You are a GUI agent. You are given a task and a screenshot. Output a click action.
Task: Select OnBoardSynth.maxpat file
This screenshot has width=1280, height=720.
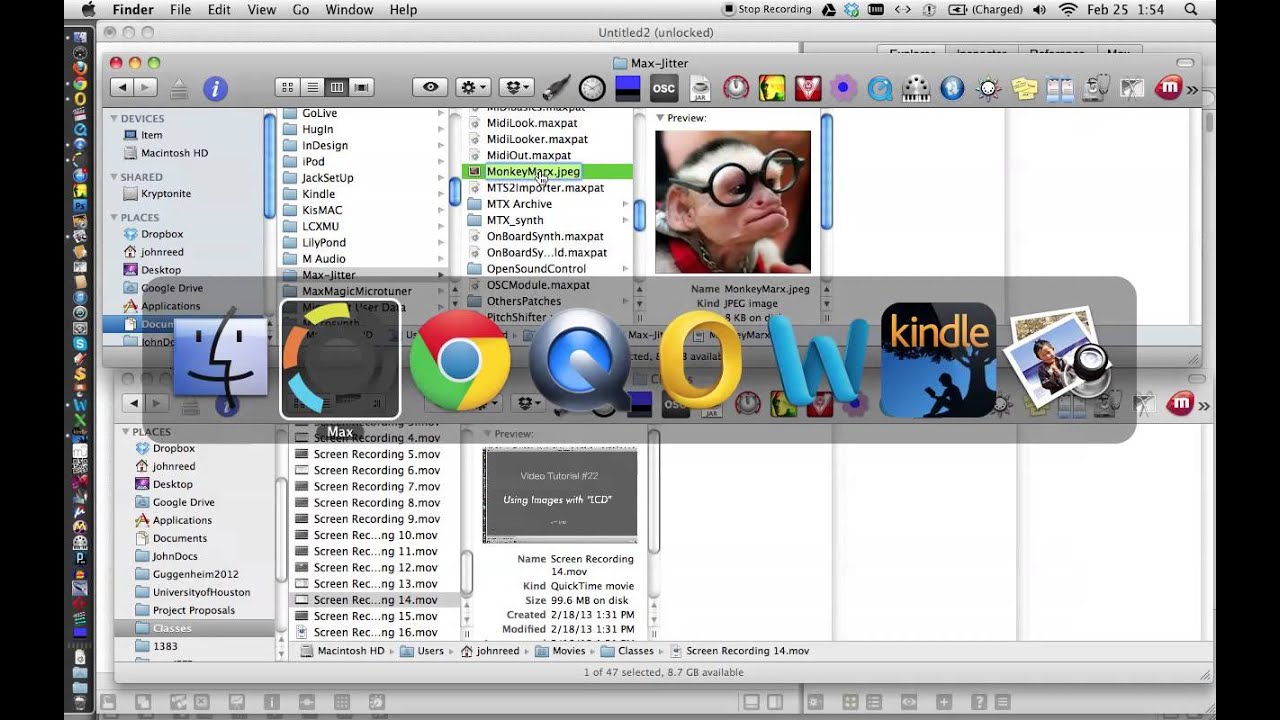tap(545, 237)
